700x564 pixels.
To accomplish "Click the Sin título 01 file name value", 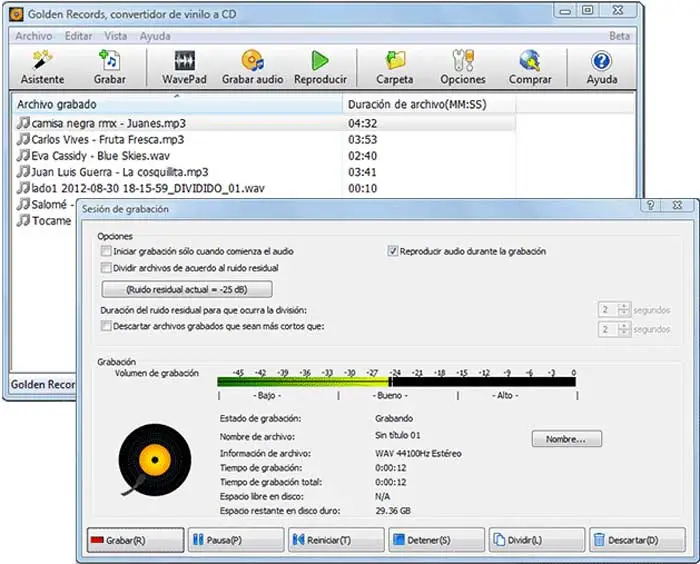I will (x=397, y=435).
